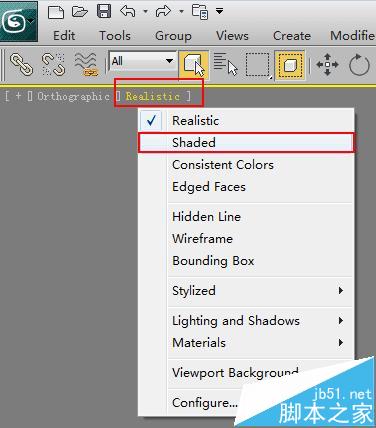Image resolution: width=376 pixels, height=428 pixels.
Task: Choose the Rectangular Selection Region tool
Action: click(x=258, y=65)
